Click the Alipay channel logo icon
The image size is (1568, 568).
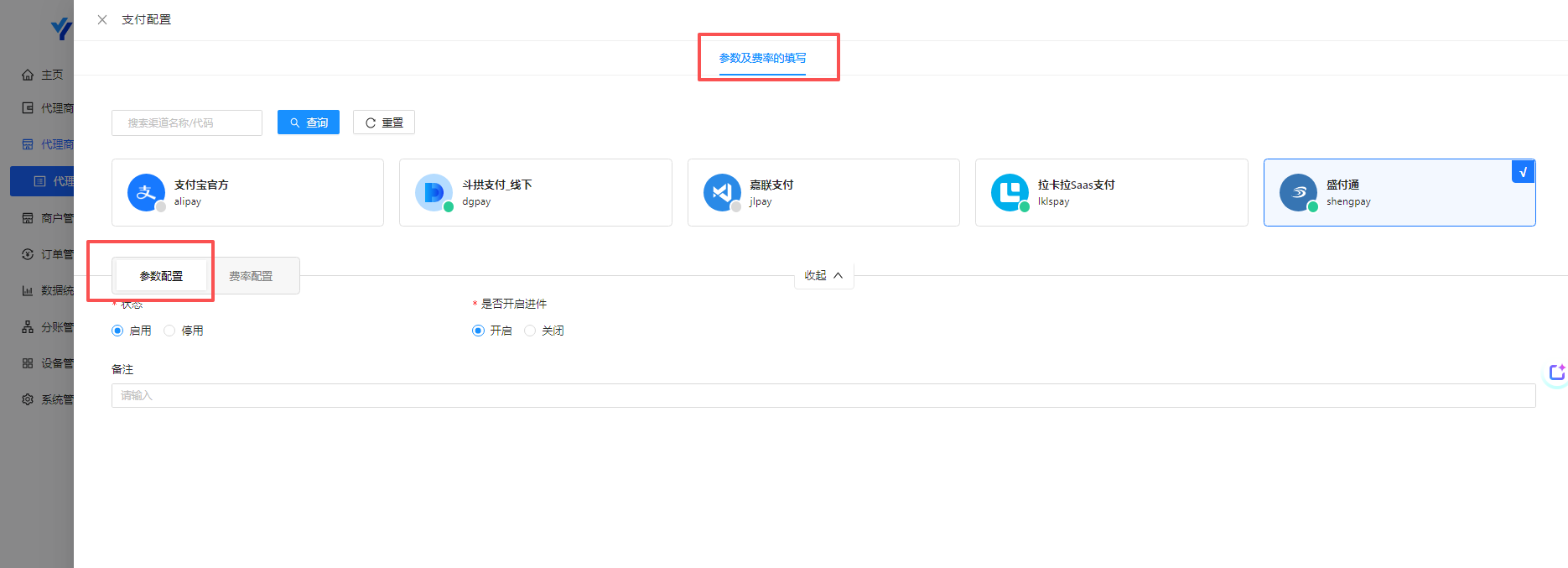point(146,192)
